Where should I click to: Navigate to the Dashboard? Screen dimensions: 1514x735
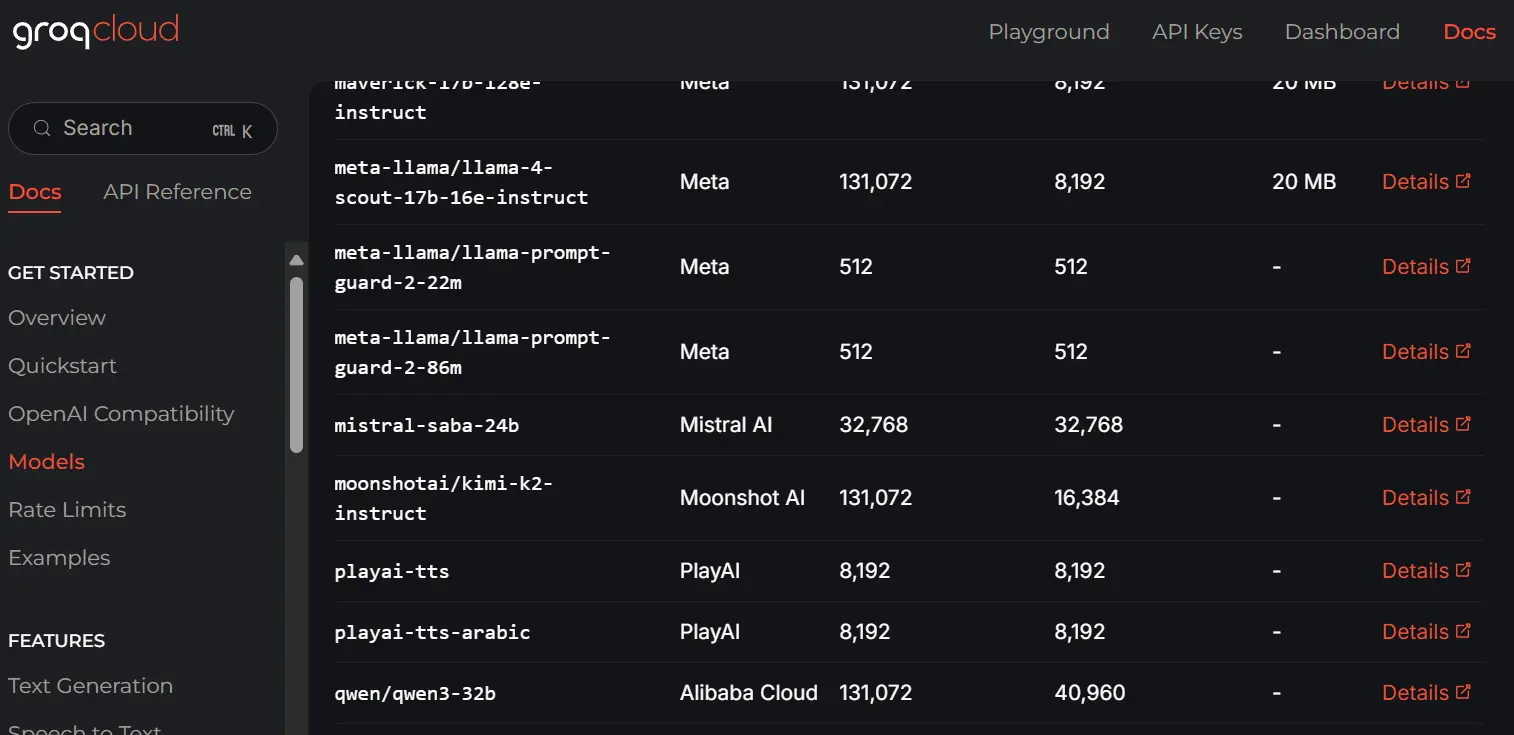1342,31
